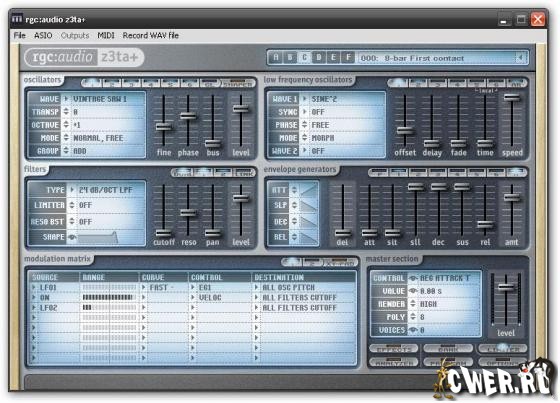The width and height of the screenshot is (560, 403).
Task: Open control menu arrow for VELOC
Action: coord(193,297)
